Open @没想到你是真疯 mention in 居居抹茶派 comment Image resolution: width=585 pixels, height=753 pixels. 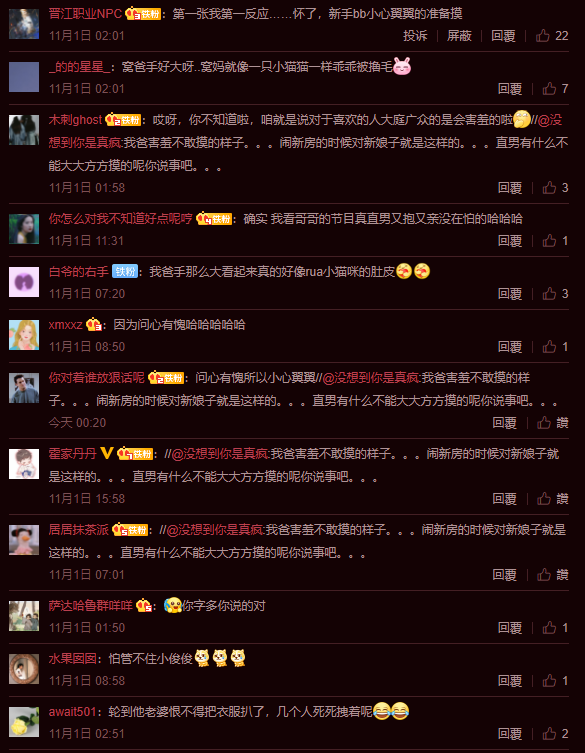[x=215, y=530]
